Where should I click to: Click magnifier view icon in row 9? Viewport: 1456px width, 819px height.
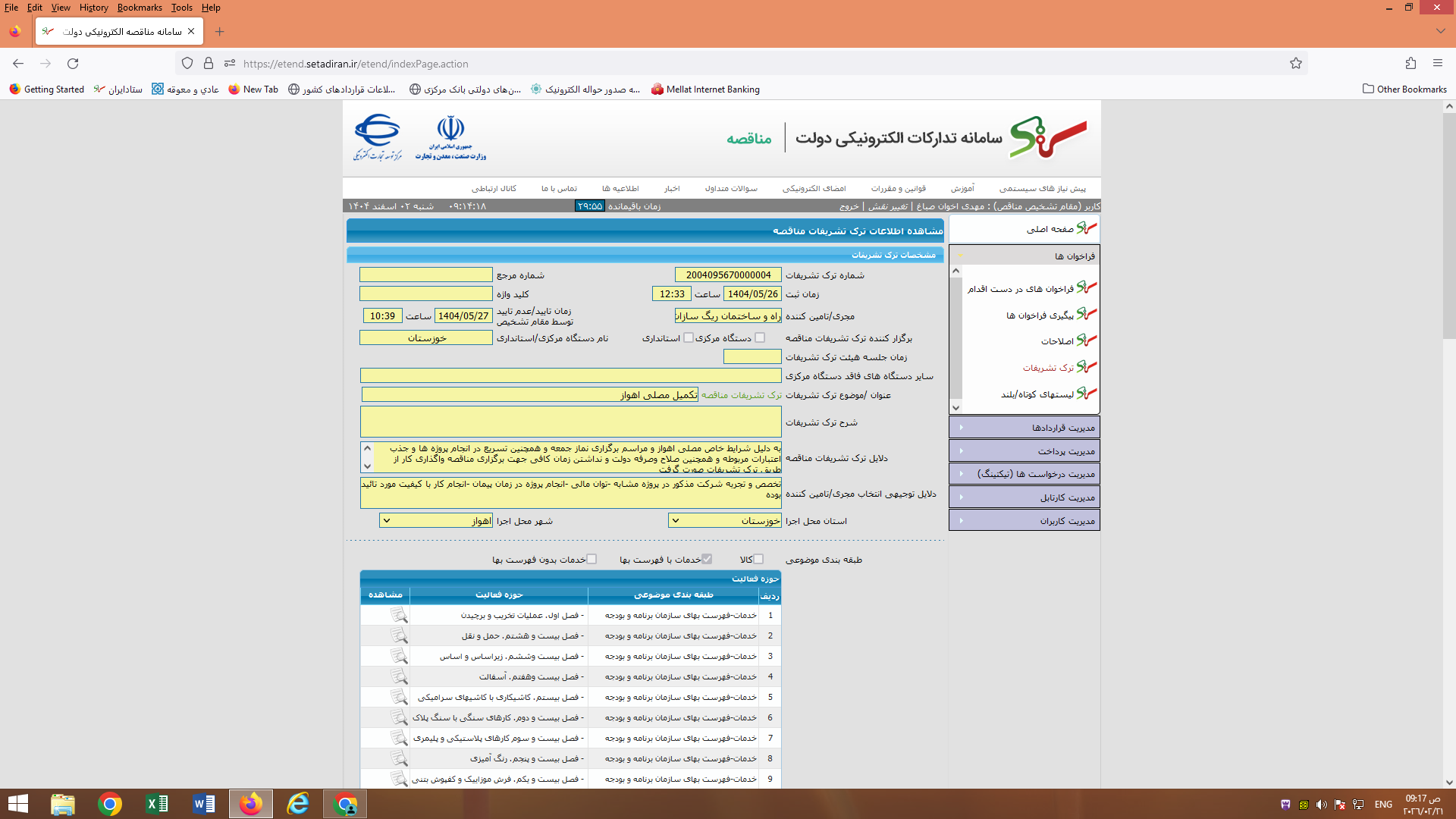(x=399, y=779)
